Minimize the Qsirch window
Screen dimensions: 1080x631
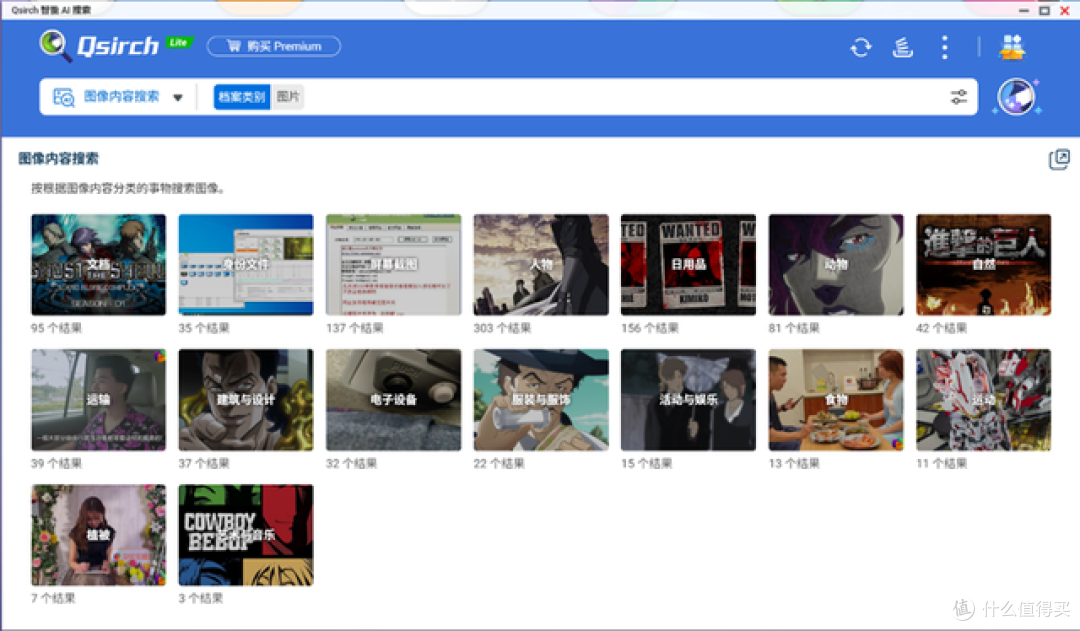point(1024,10)
